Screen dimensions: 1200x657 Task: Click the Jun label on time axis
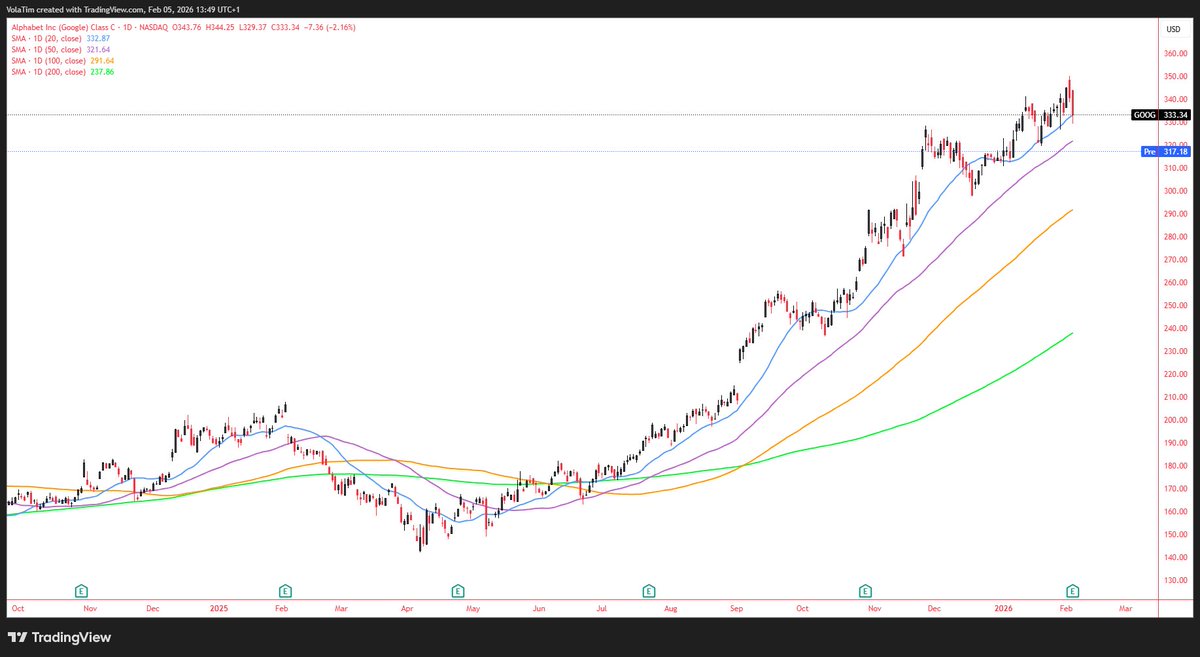click(540, 607)
